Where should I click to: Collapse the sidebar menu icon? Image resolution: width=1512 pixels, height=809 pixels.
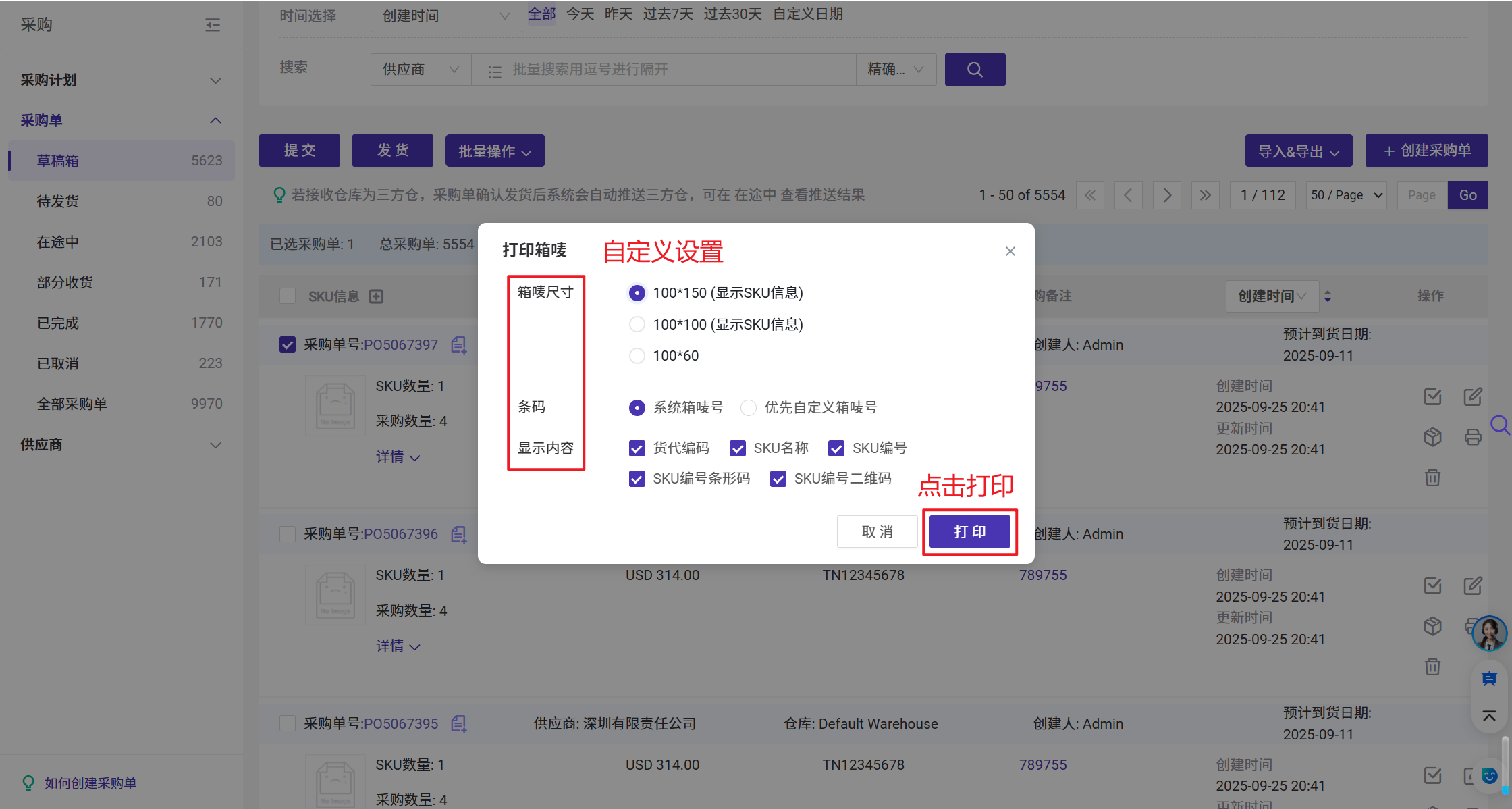pos(213,25)
